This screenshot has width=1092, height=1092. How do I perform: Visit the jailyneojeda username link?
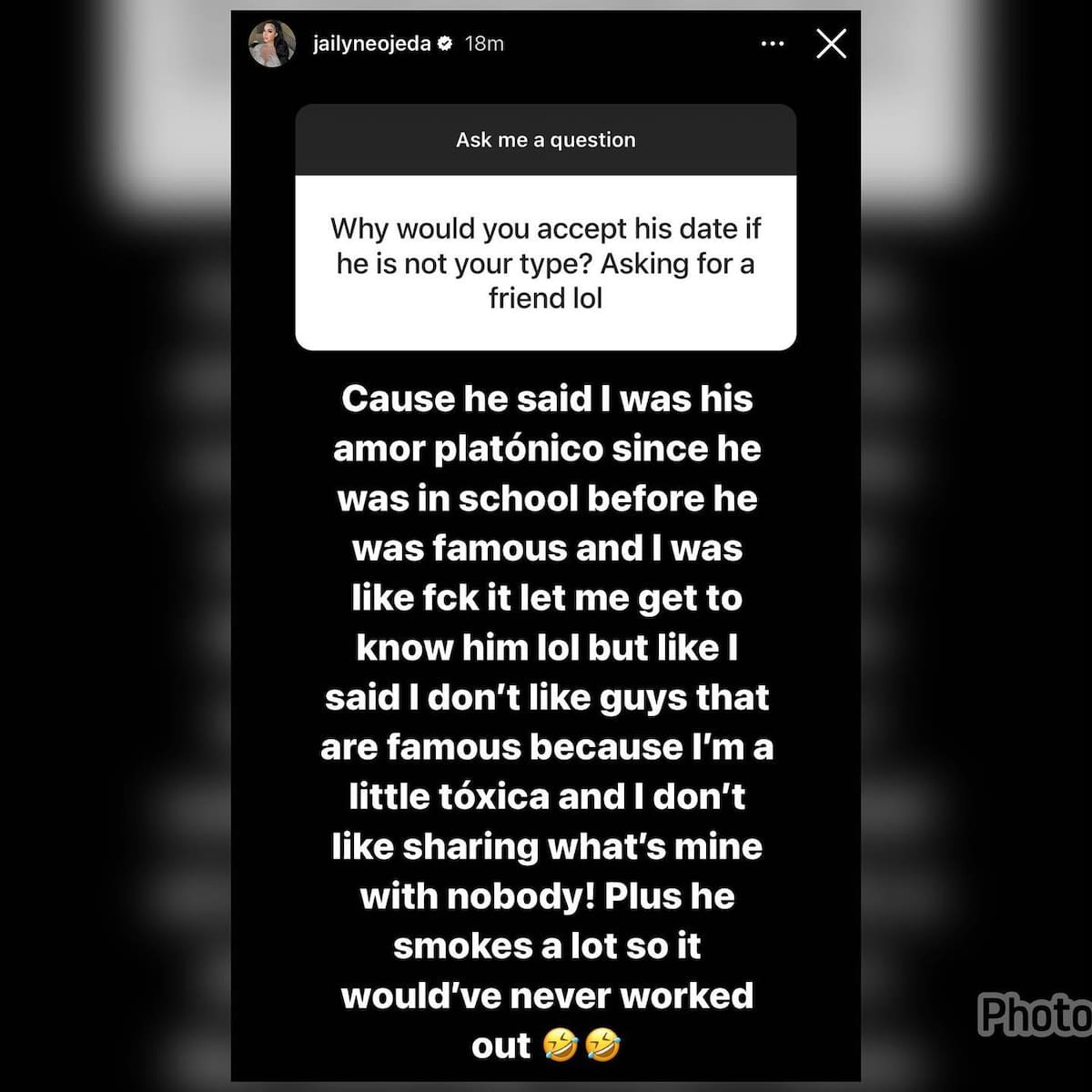(371, 44)
